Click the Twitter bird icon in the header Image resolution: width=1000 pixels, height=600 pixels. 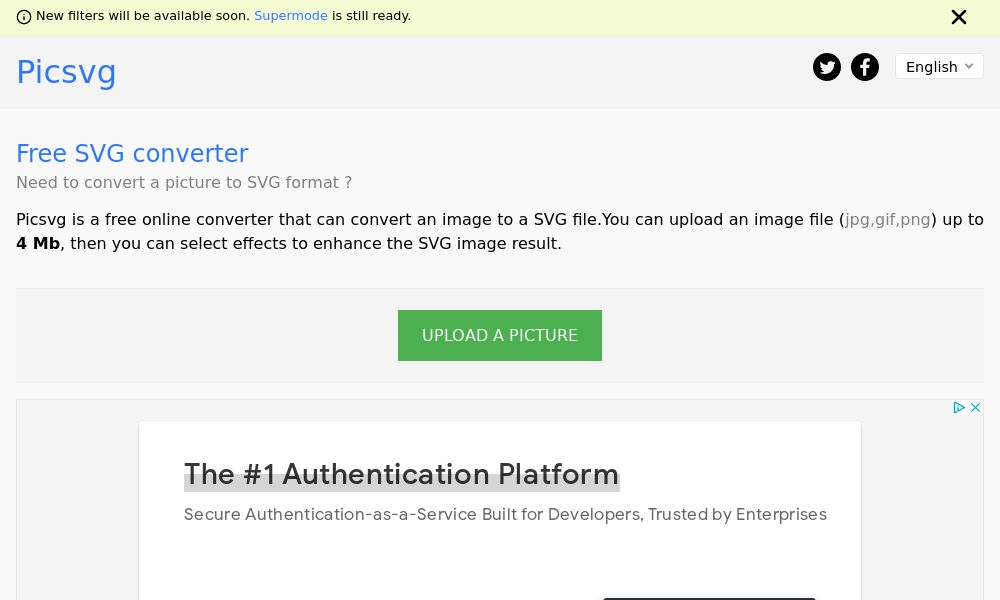click(x=827, y=67)
